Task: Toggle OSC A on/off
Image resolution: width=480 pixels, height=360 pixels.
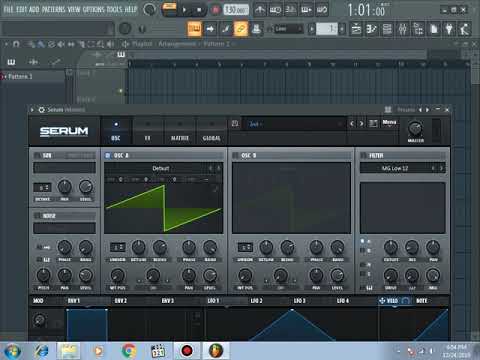Action: click(108, 155)
